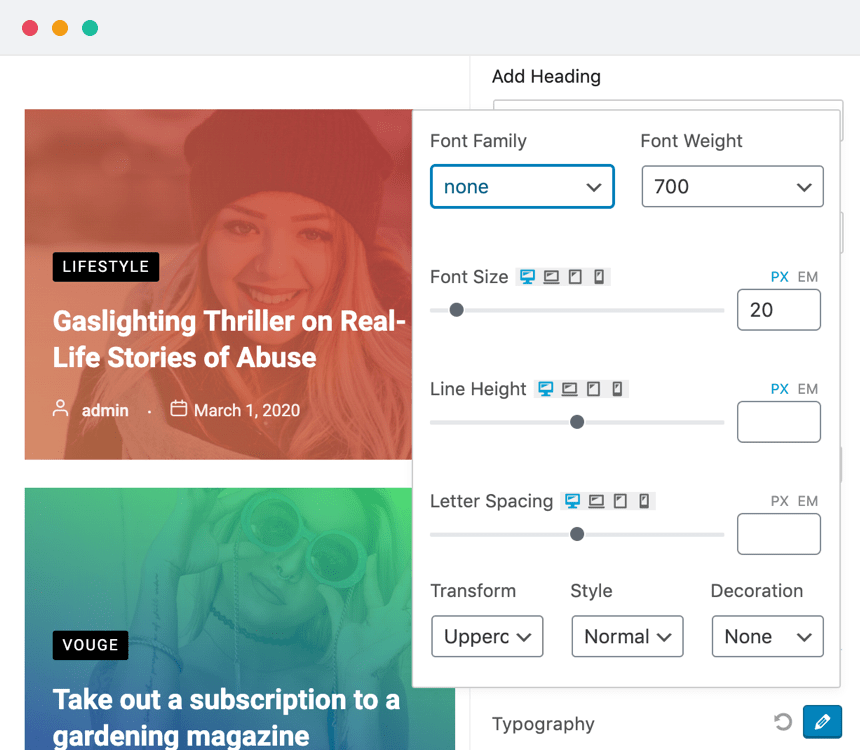Select desktop device icon for Font Size
Screen dimensions: 860x750
pos(527,277)
